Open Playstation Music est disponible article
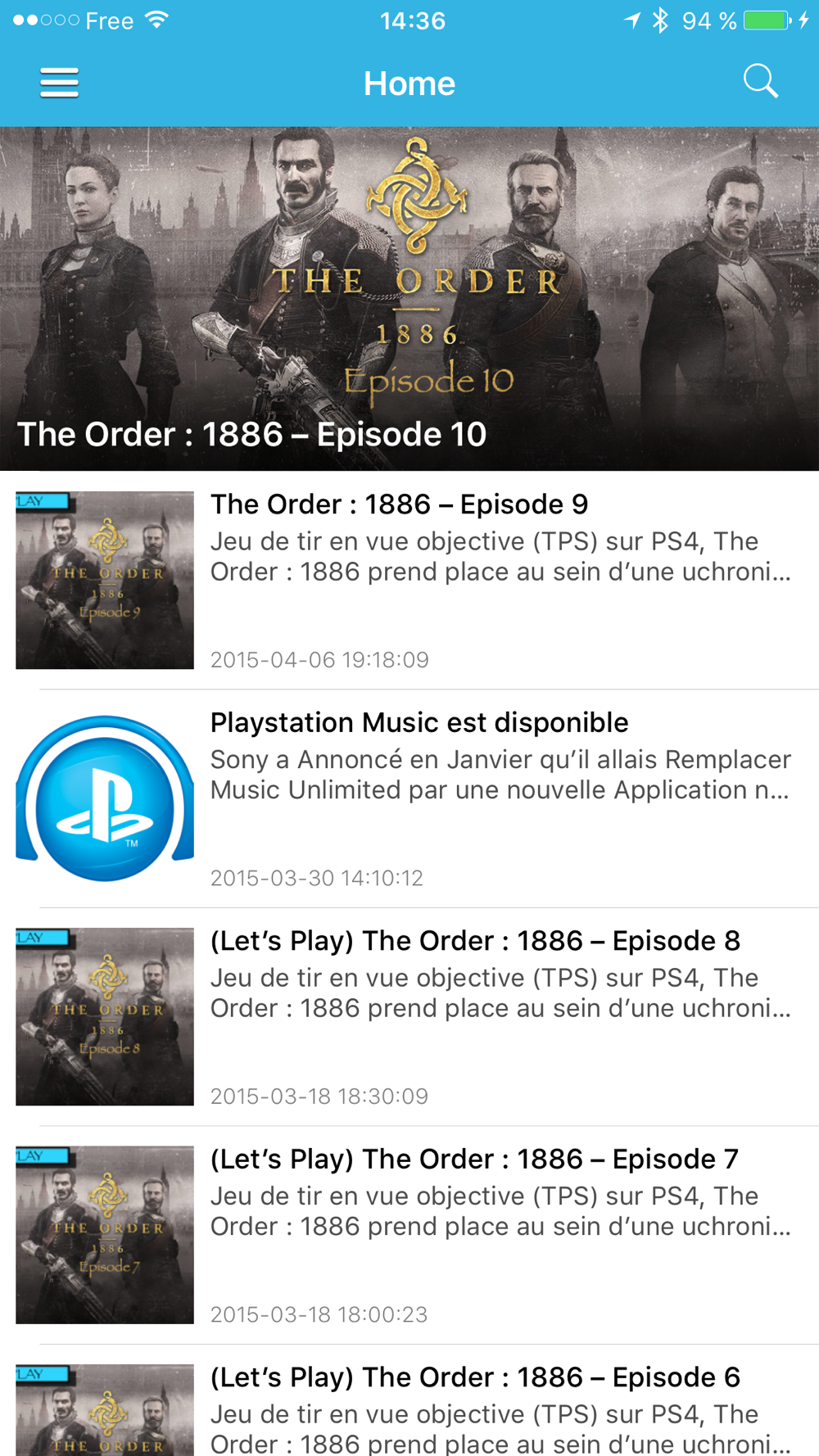The image size is (819, 1456). coord(419,723)
